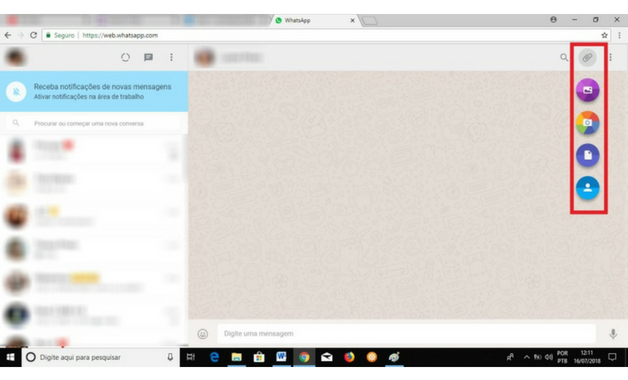Screen dimensions: 628x380
Task: Open Task View on the taskbar
Action: [191, 357]
